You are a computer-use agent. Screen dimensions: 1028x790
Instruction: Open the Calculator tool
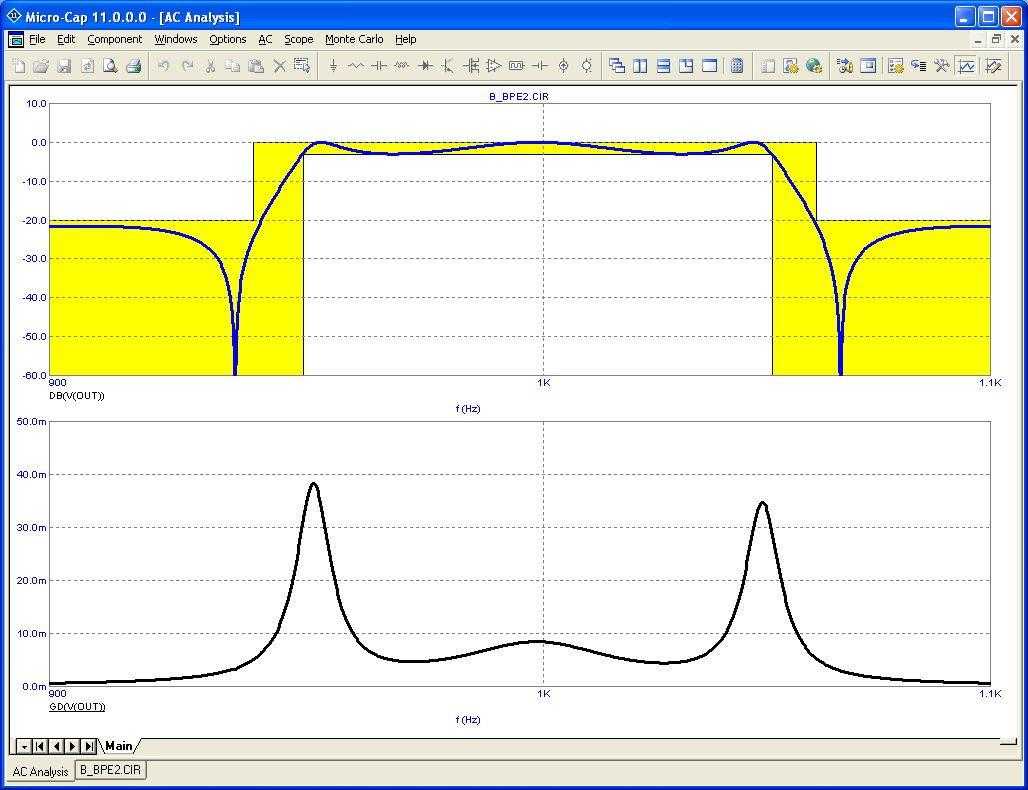click(x=737, y=65)
